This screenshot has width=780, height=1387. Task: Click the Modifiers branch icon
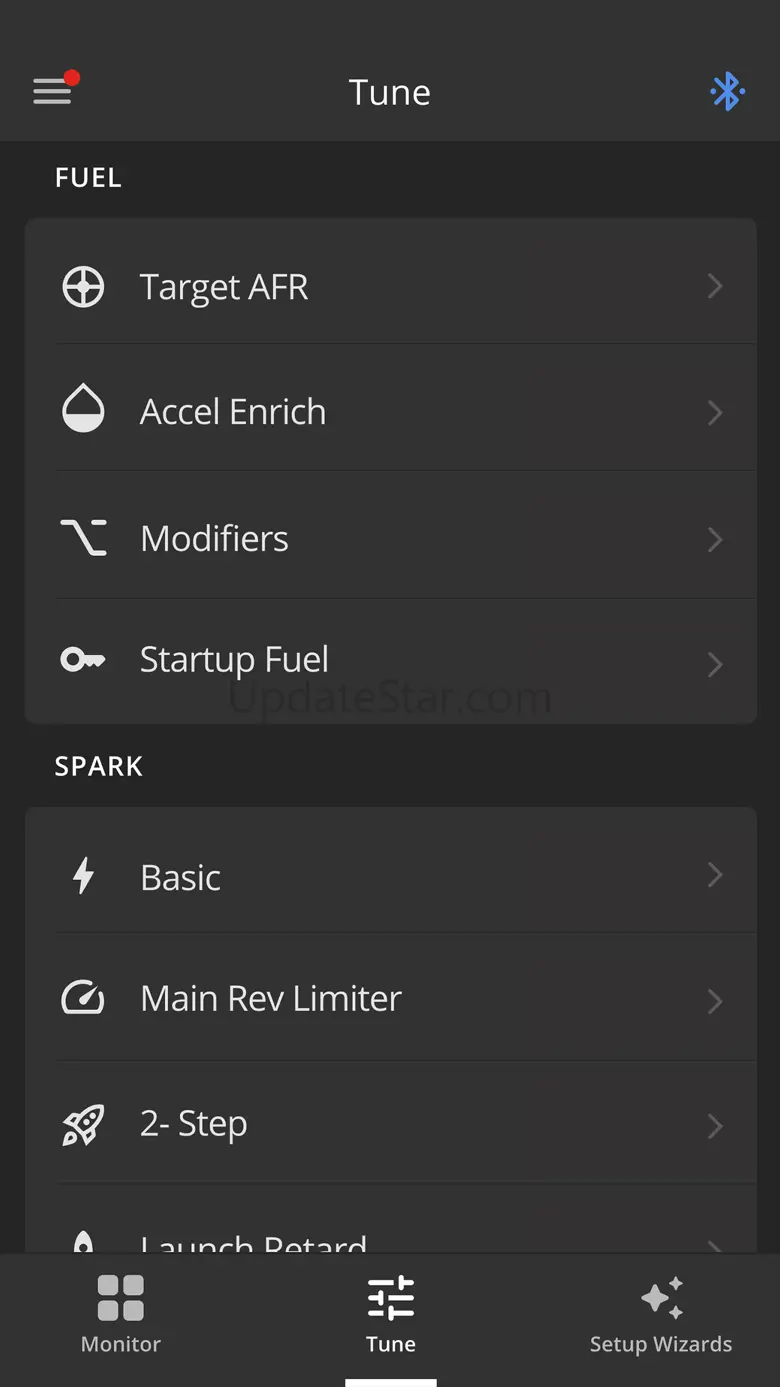(83, 538)
